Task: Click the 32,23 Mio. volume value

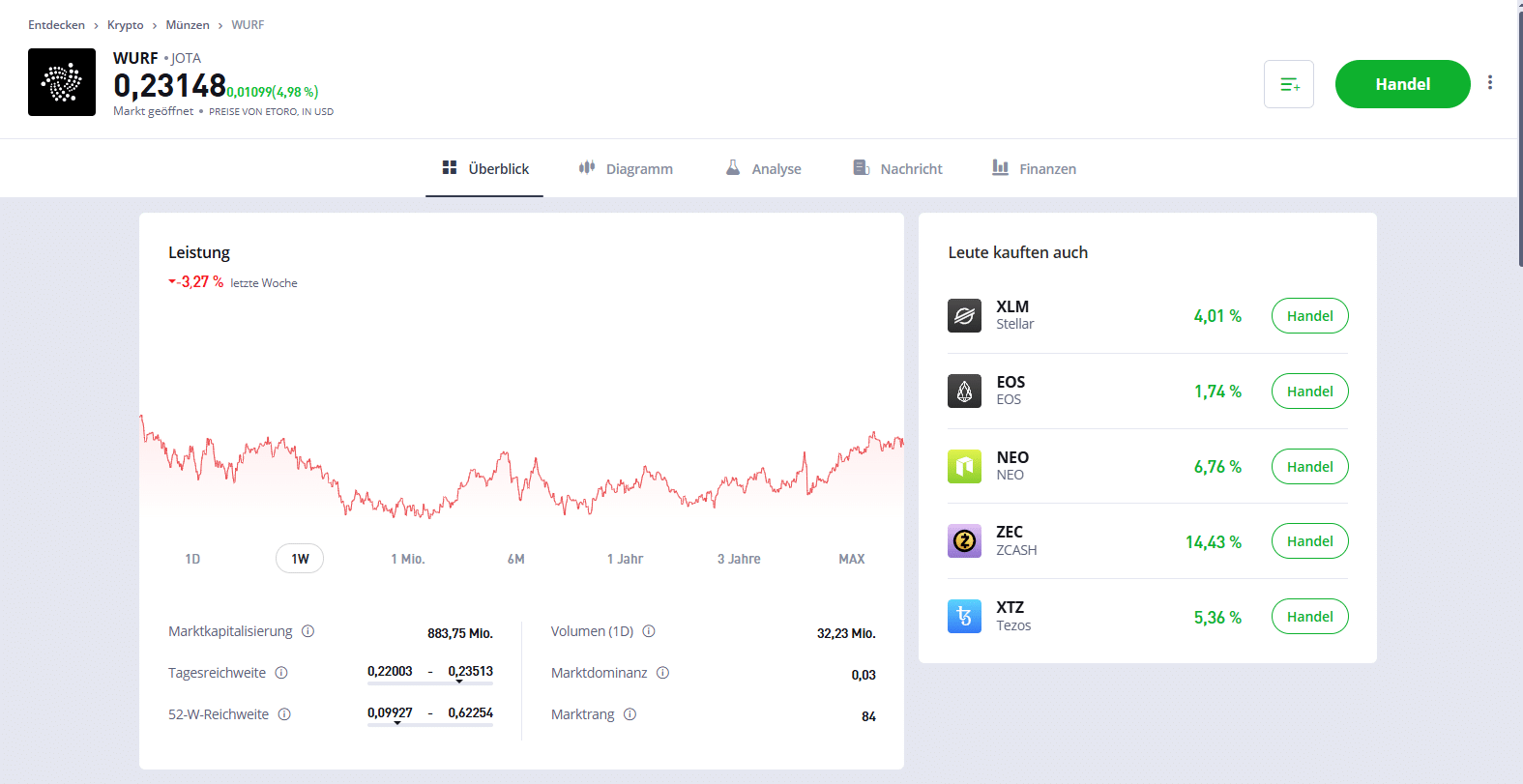Action: pos(846,633)
